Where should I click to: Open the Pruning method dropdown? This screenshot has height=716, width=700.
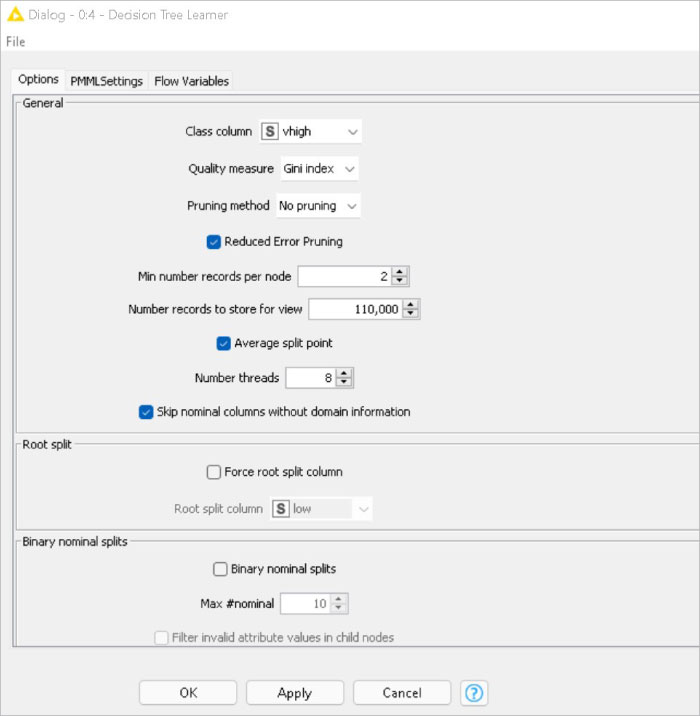pyautogui.click(x=350, y=206)
